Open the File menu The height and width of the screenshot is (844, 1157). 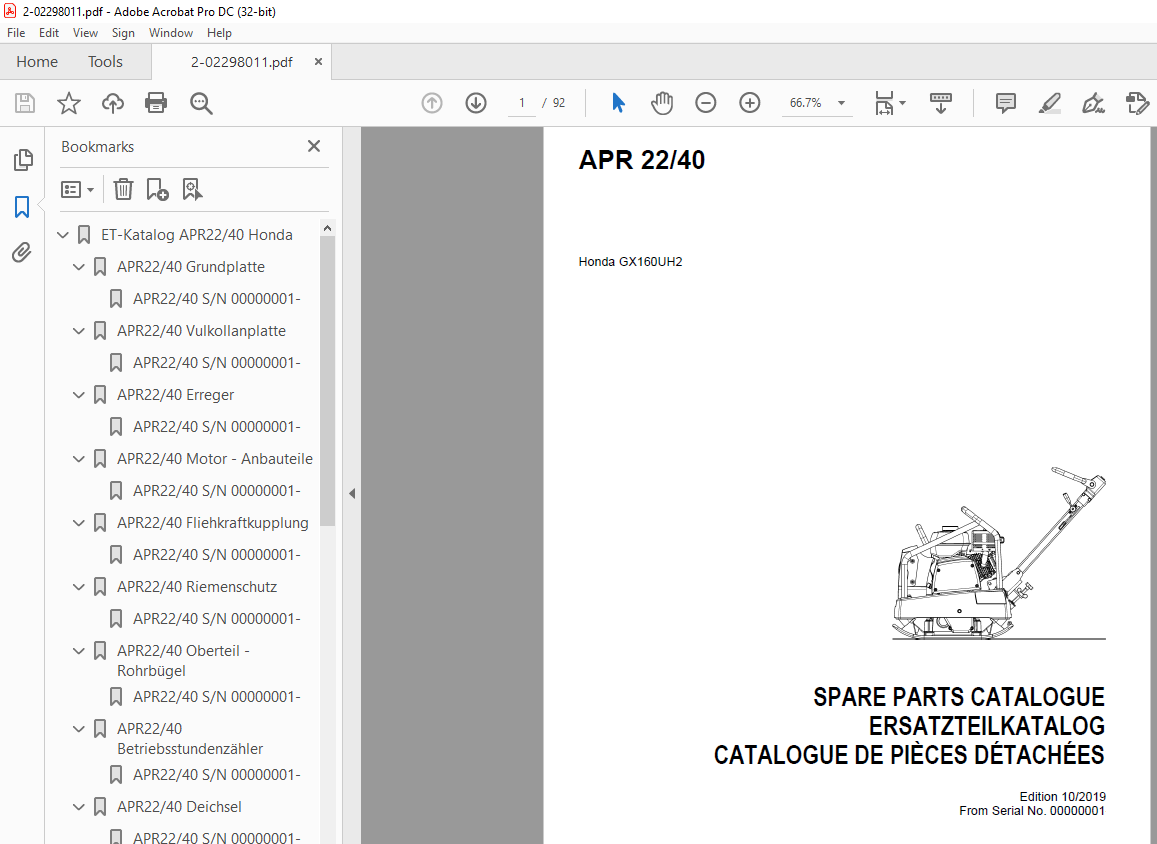coord(15,32)
